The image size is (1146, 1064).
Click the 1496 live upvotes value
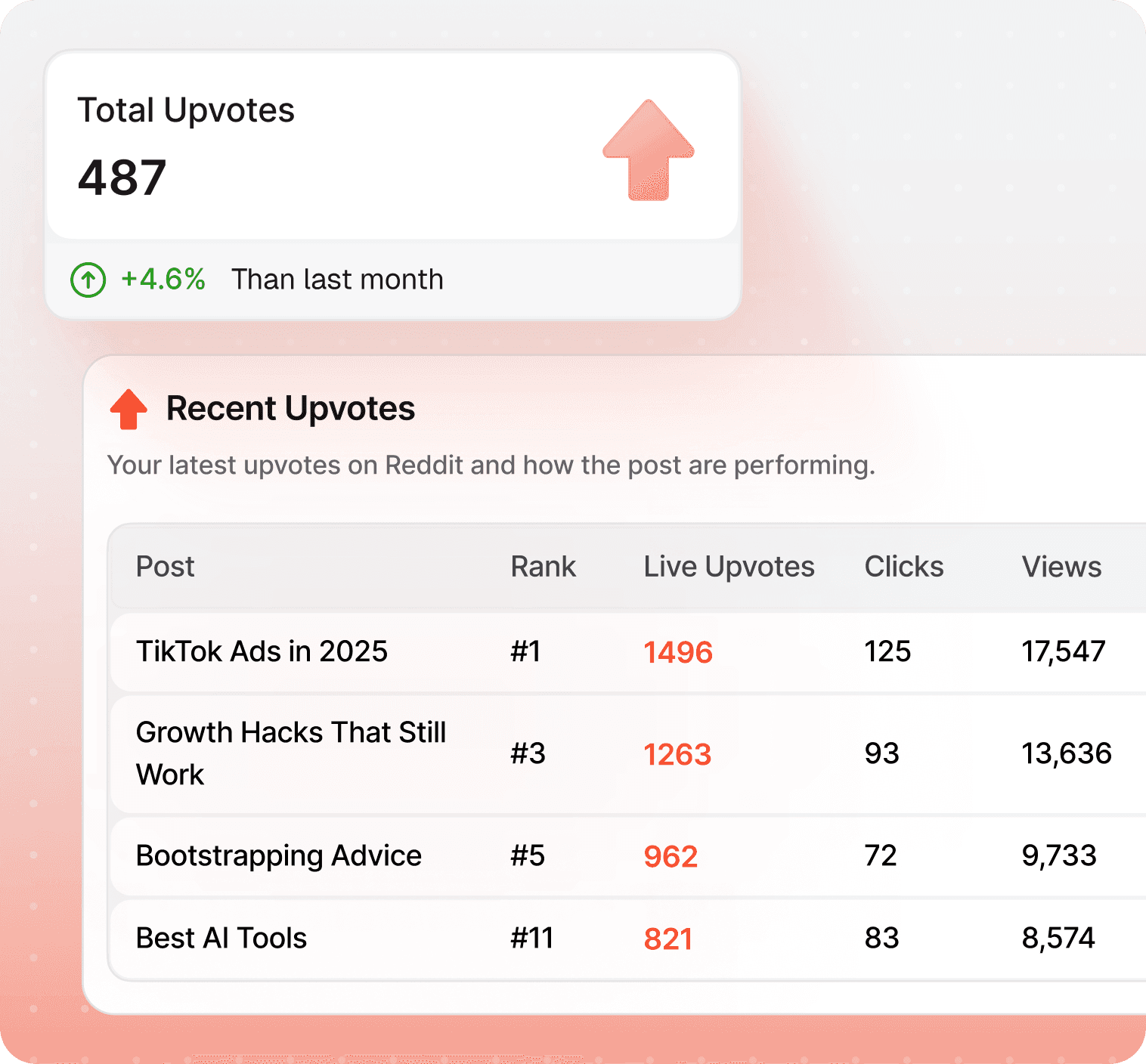coord(677,651)
